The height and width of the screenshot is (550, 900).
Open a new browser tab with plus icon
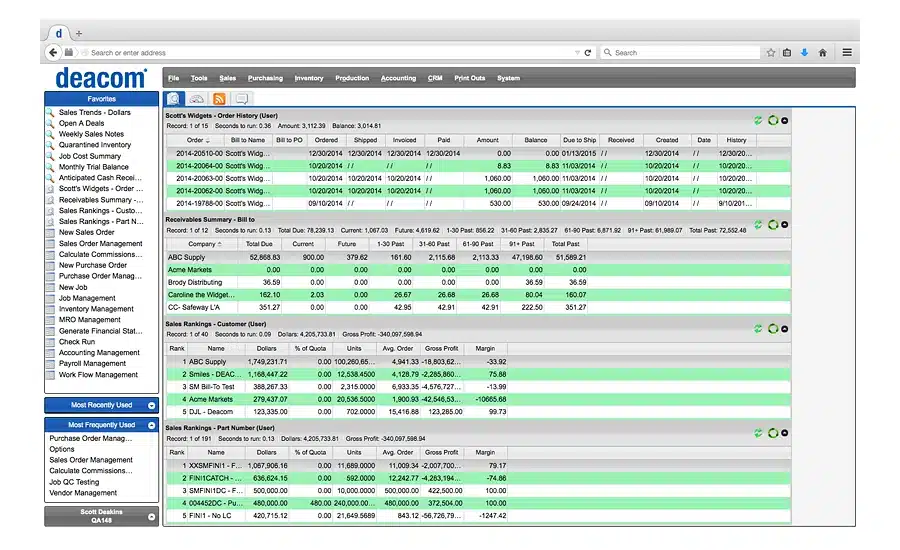click(79, 34)
